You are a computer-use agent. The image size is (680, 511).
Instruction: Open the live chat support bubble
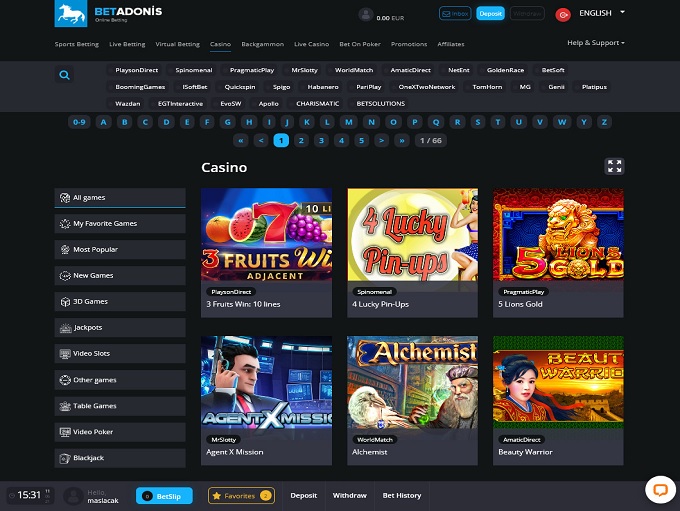coord(658,490)
